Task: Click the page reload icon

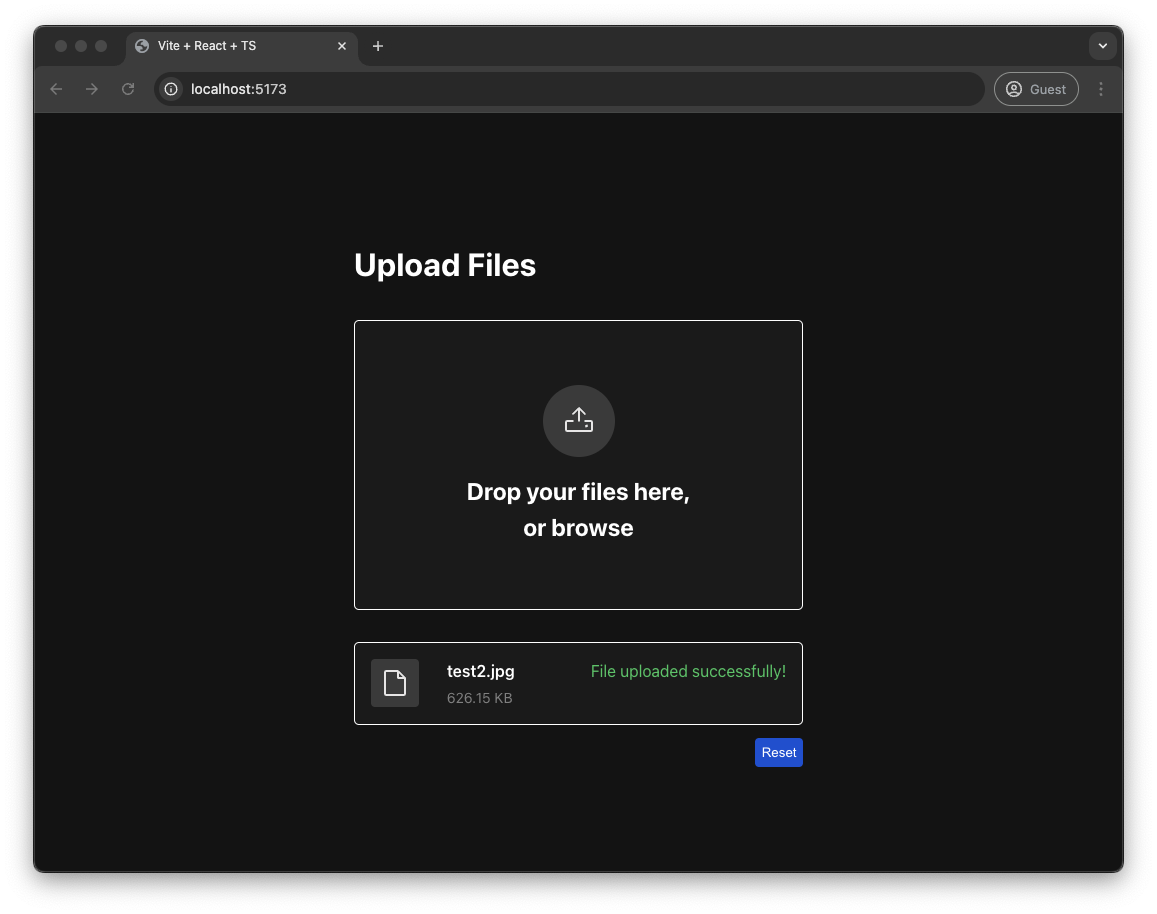Action: [x=127, y=89]
